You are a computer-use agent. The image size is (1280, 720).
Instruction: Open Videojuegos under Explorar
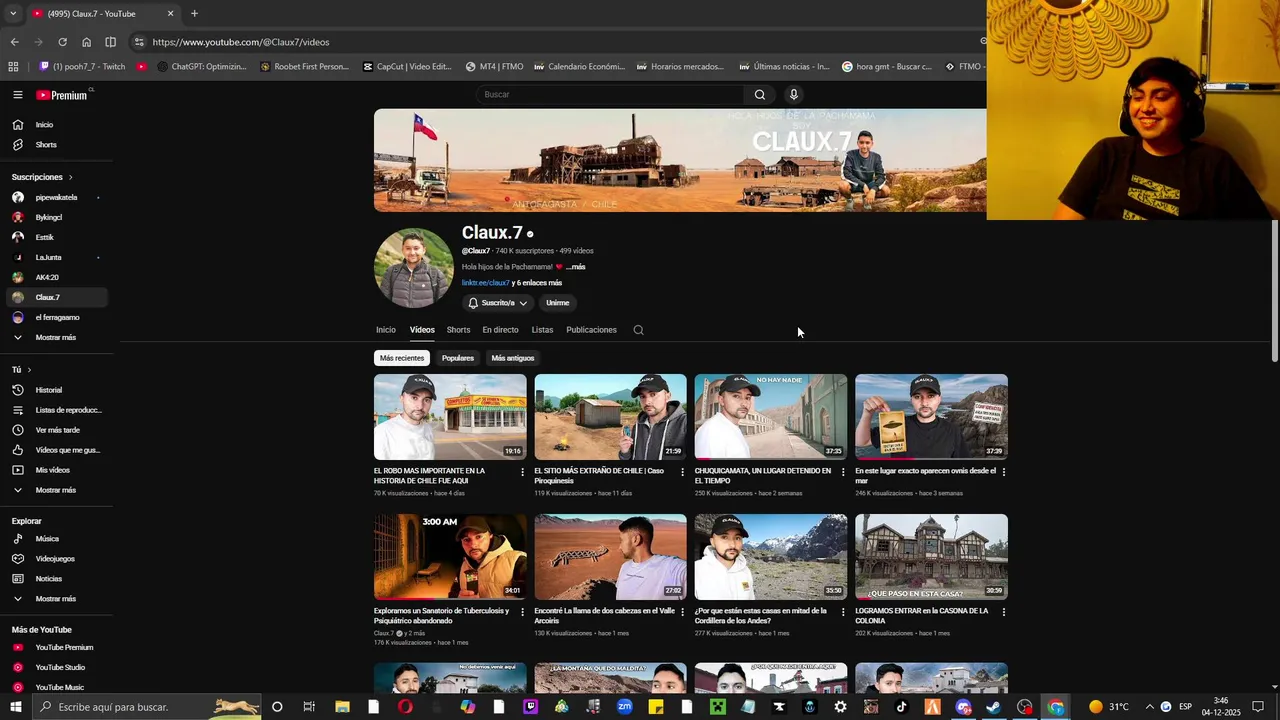coord(56,559)
